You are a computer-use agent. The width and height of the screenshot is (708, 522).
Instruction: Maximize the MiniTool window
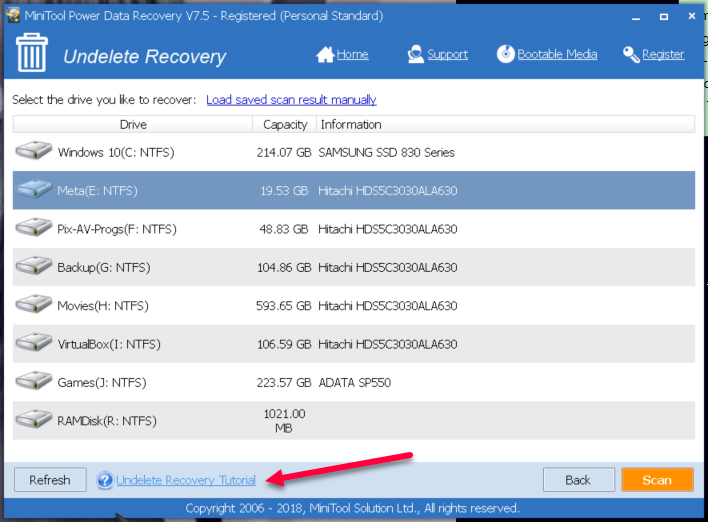(664, 17)
